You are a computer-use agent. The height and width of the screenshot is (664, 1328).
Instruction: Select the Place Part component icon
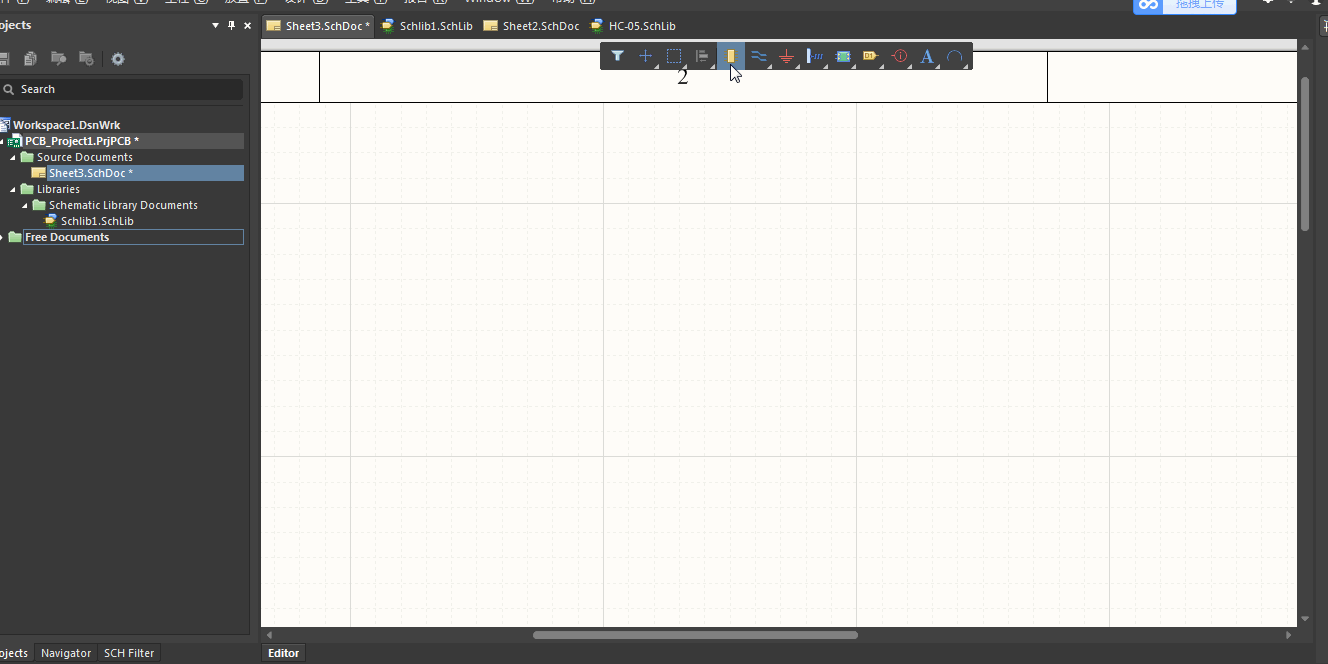pos(731,56)
